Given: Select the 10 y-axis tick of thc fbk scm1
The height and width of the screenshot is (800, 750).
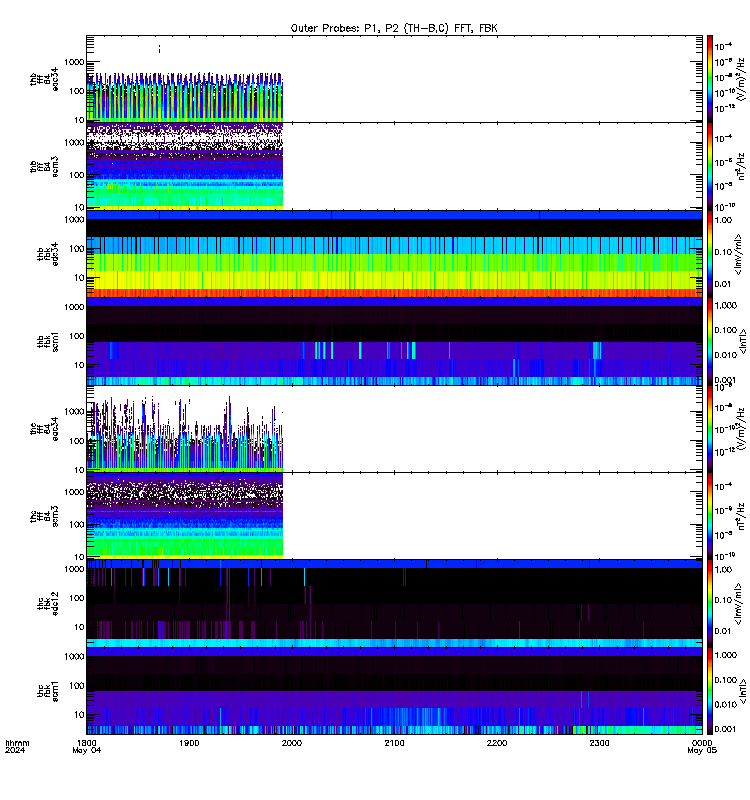Looking at the screenshot, I should (79, 714).
